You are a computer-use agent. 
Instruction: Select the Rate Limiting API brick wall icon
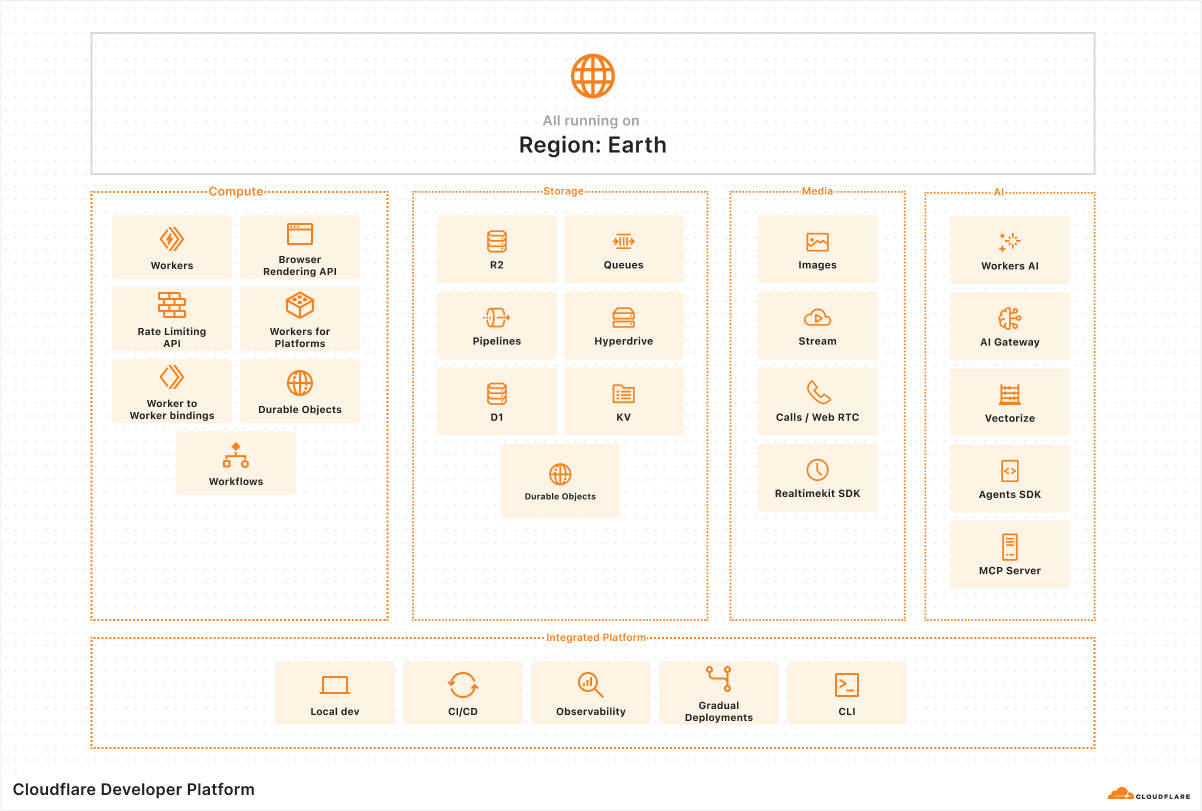click(x=172, y=305)
